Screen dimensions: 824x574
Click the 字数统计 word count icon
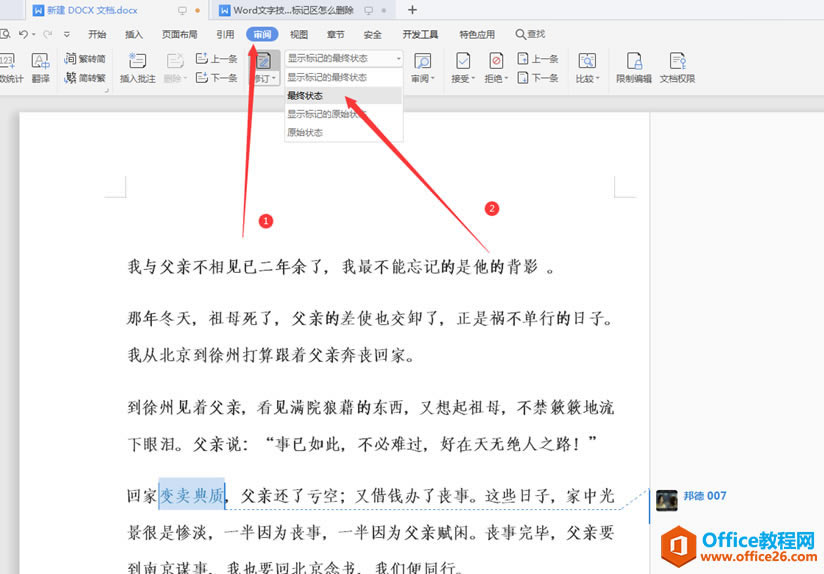pyautogui.click(x=7, y=61)
